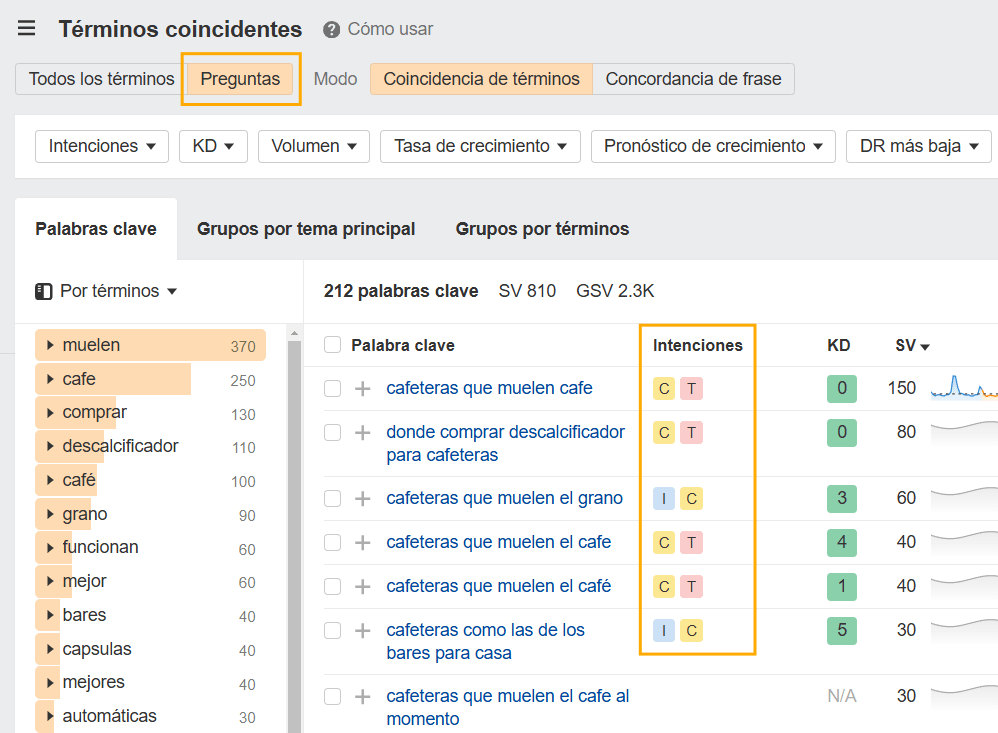Click plus icon next to cafeteras que muelen el grano
This screenshot has height=733, width=998.
362,499
